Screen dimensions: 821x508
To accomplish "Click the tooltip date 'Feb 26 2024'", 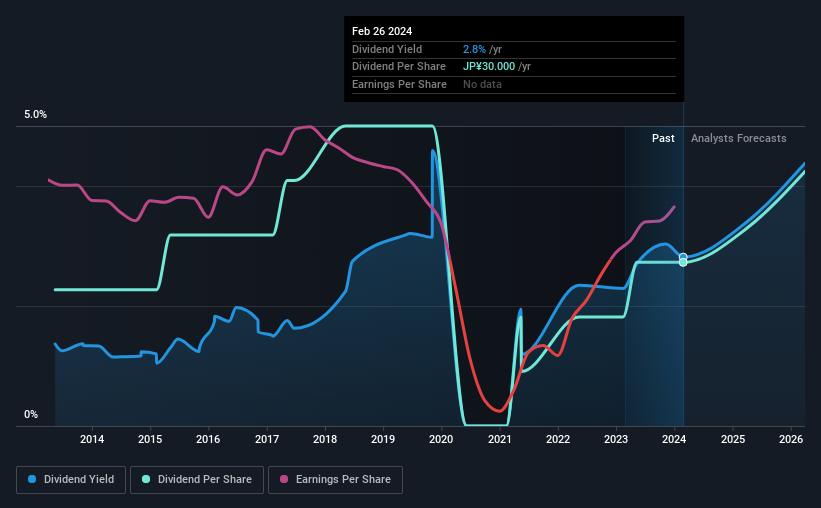I will point(382,31).
